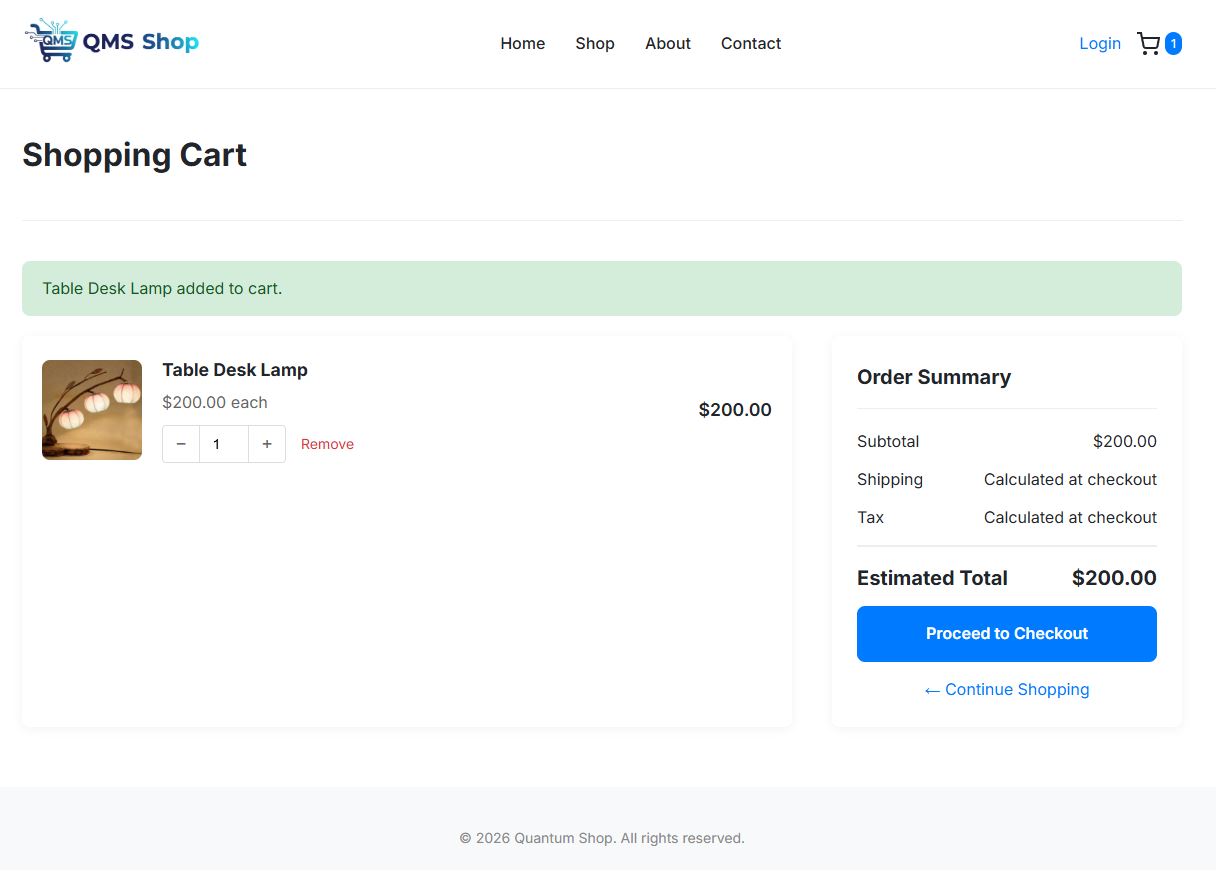Open the shopping cart icon in header
This screenshot has height=879, width=1216.
point(1148,44)
